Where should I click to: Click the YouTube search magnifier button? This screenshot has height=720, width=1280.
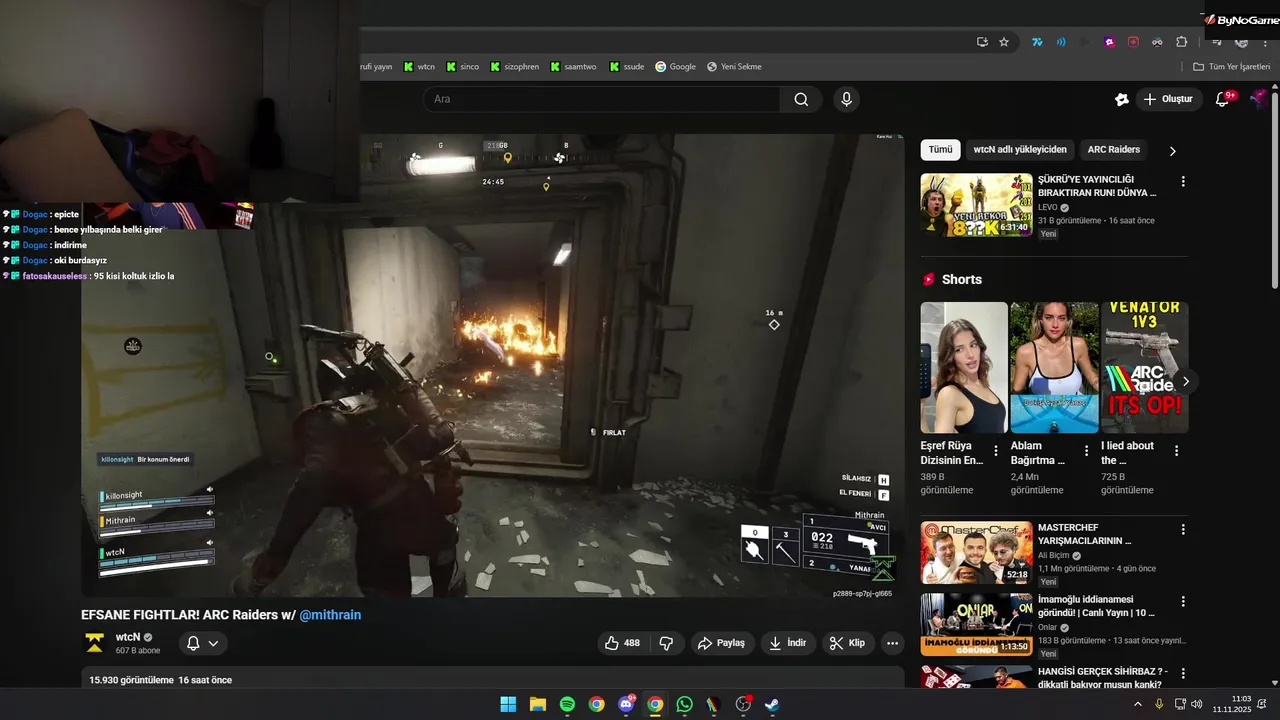click(x=801, y=99)
